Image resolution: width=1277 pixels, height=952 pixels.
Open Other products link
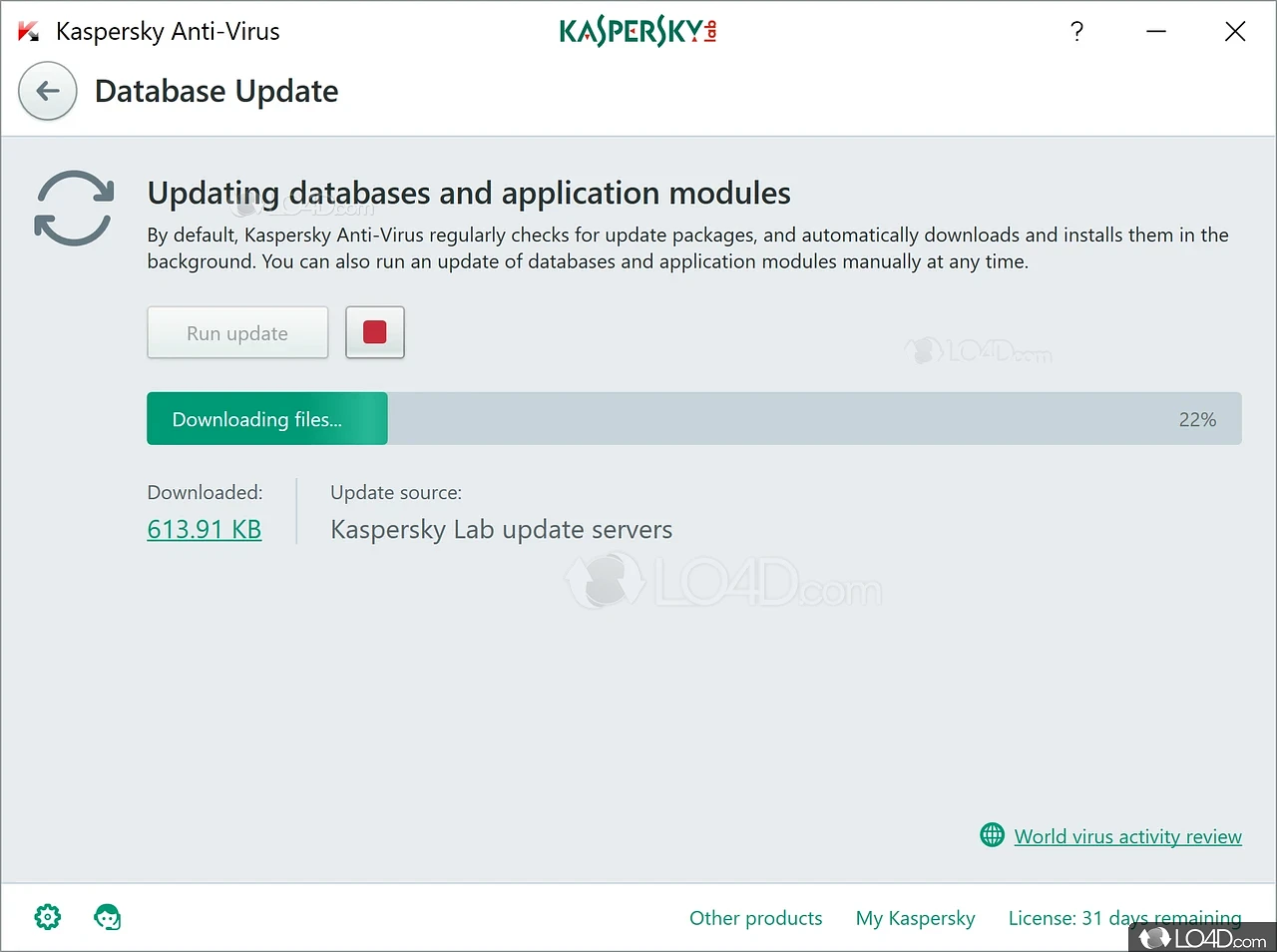pyautogui.click(x=756, y=918)
